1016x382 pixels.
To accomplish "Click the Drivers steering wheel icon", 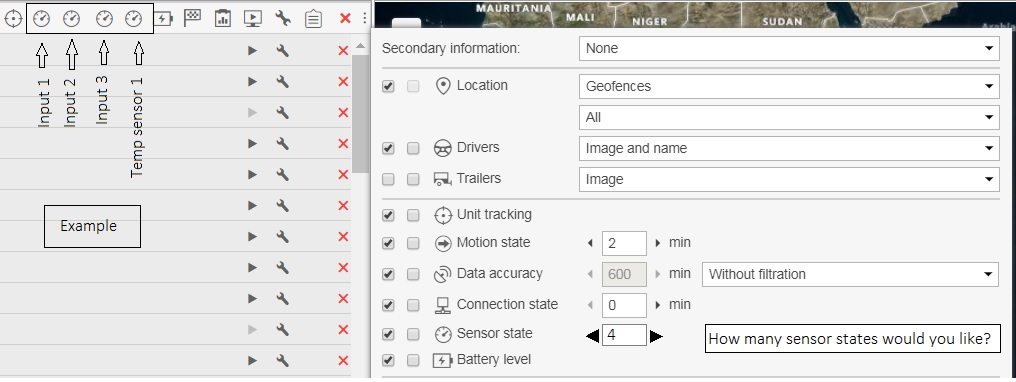I will (x=443, y=148).
